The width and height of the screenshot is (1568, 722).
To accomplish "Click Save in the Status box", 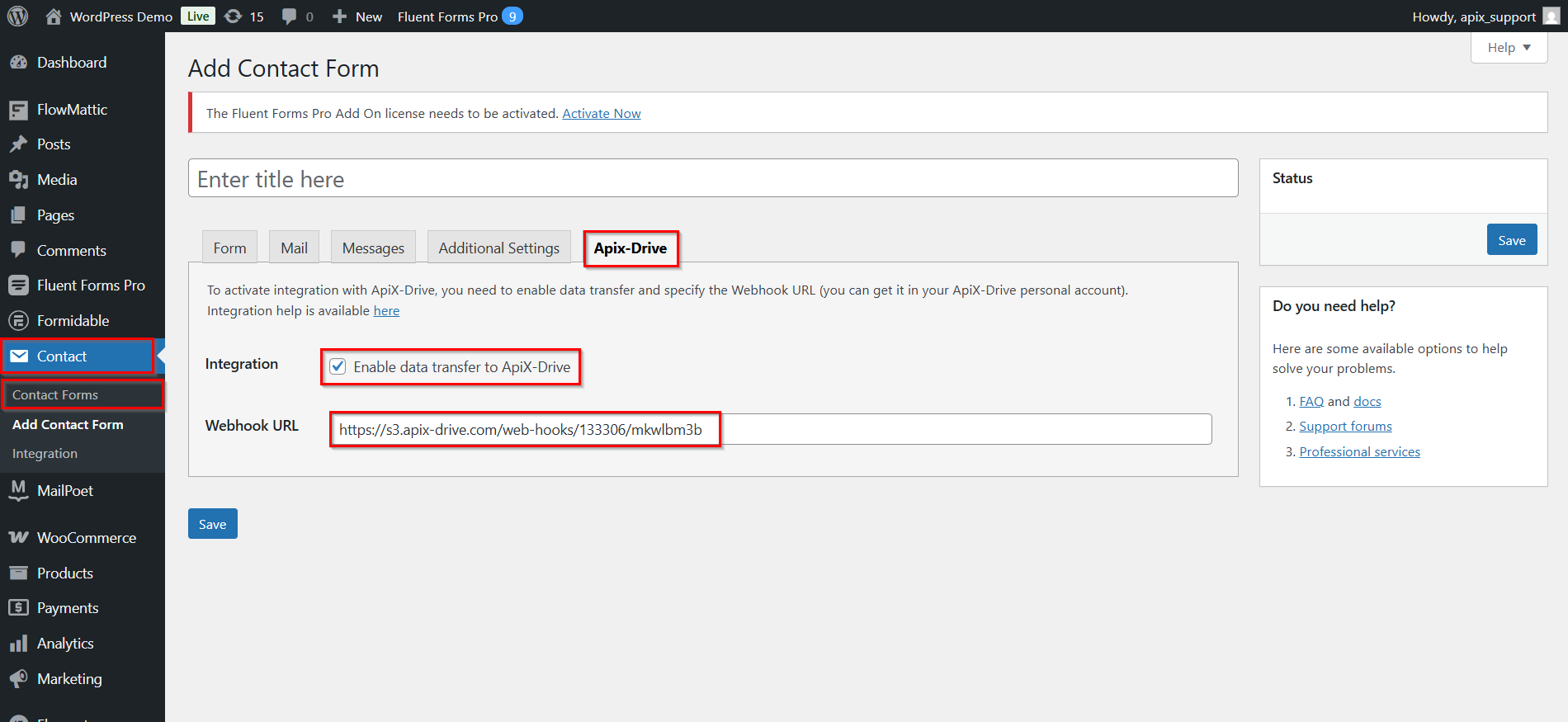I will tap(1512, 240).
